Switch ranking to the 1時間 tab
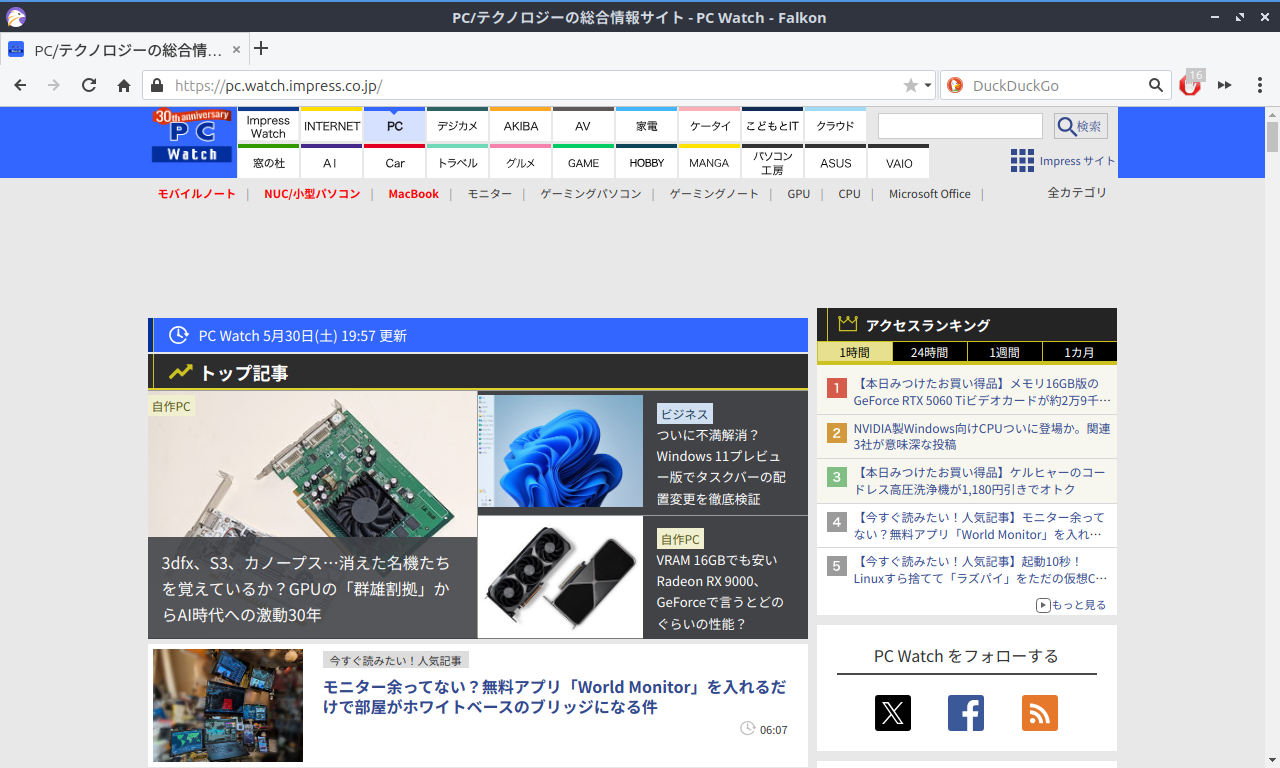The height and width of the screenshot is (768, 1280). (x=855, y=352)
